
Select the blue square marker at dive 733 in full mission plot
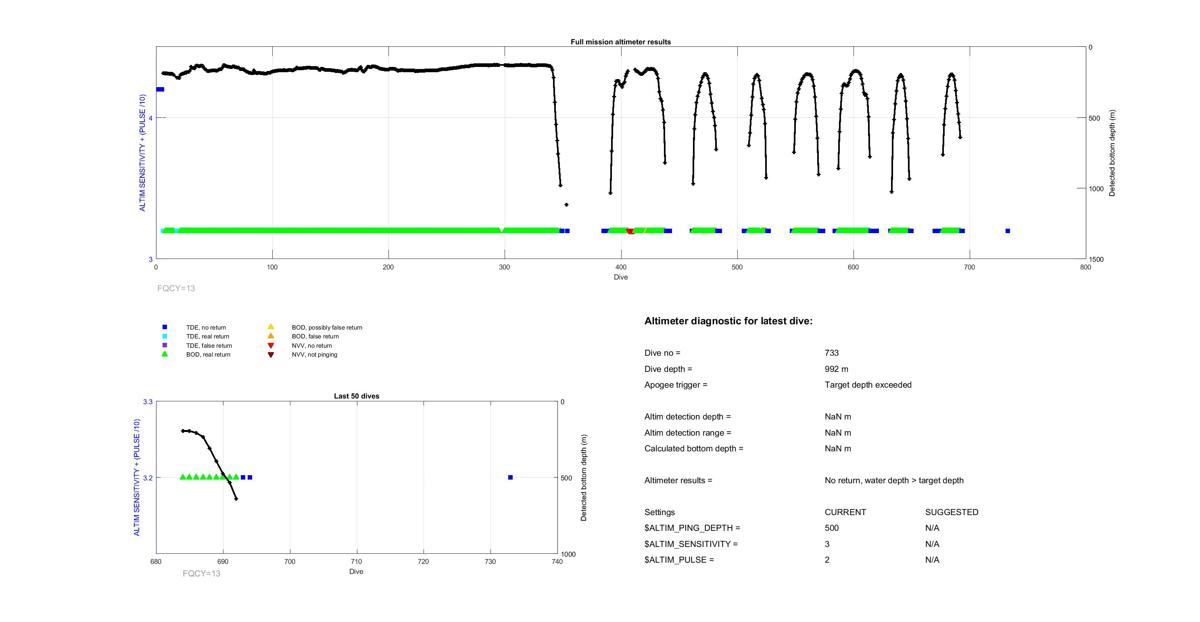1007,231
